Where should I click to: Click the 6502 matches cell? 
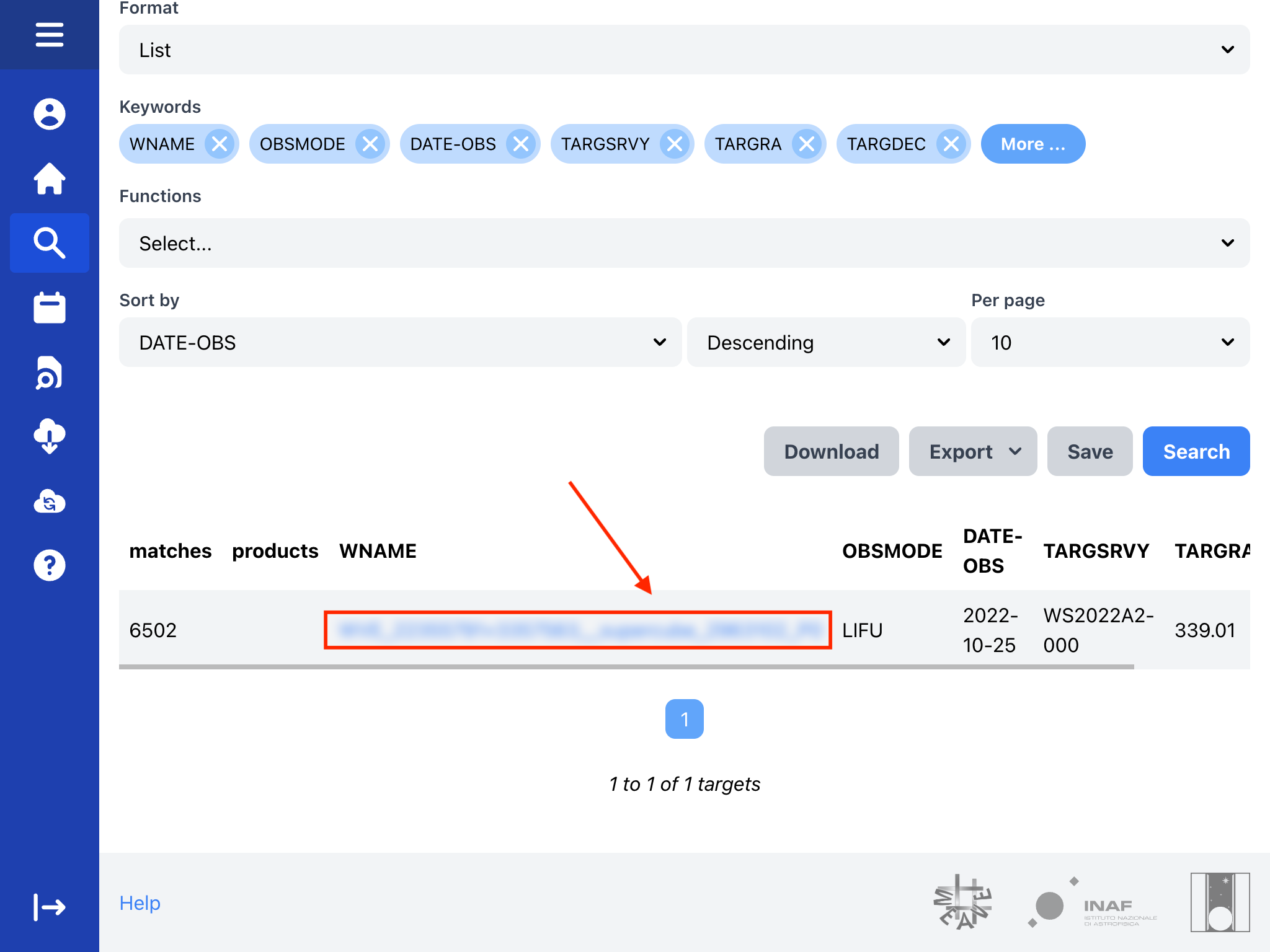tap(153, 630)
